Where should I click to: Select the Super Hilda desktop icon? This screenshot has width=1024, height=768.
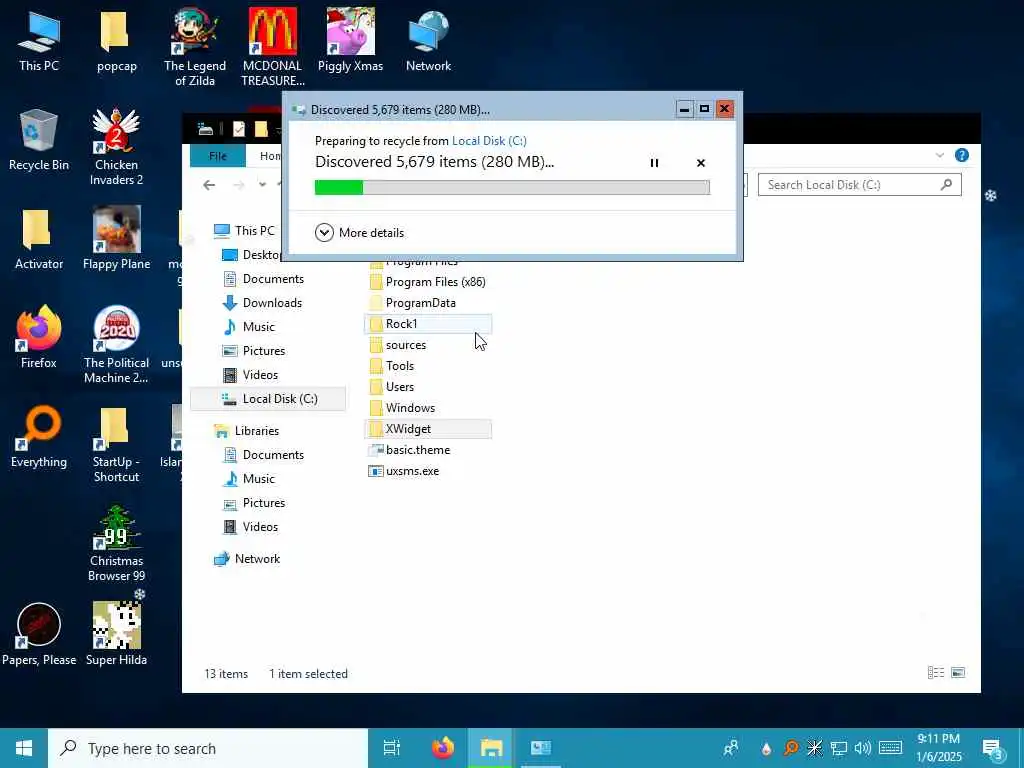click(116, 635)
